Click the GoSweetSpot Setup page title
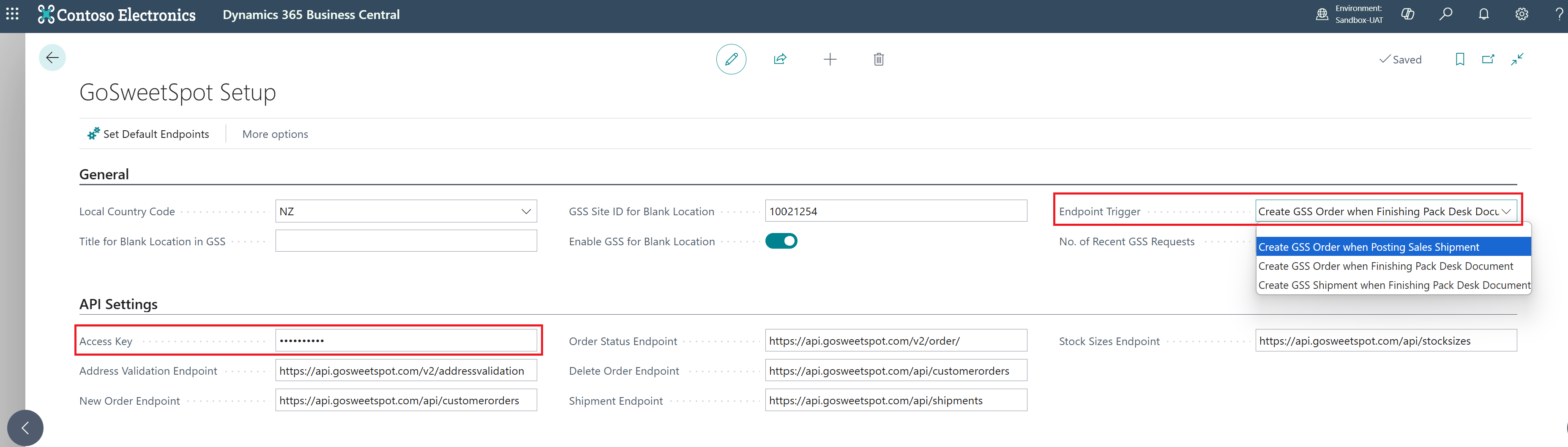The width and height of the screenshot is (1568, 447). [178, 93]
